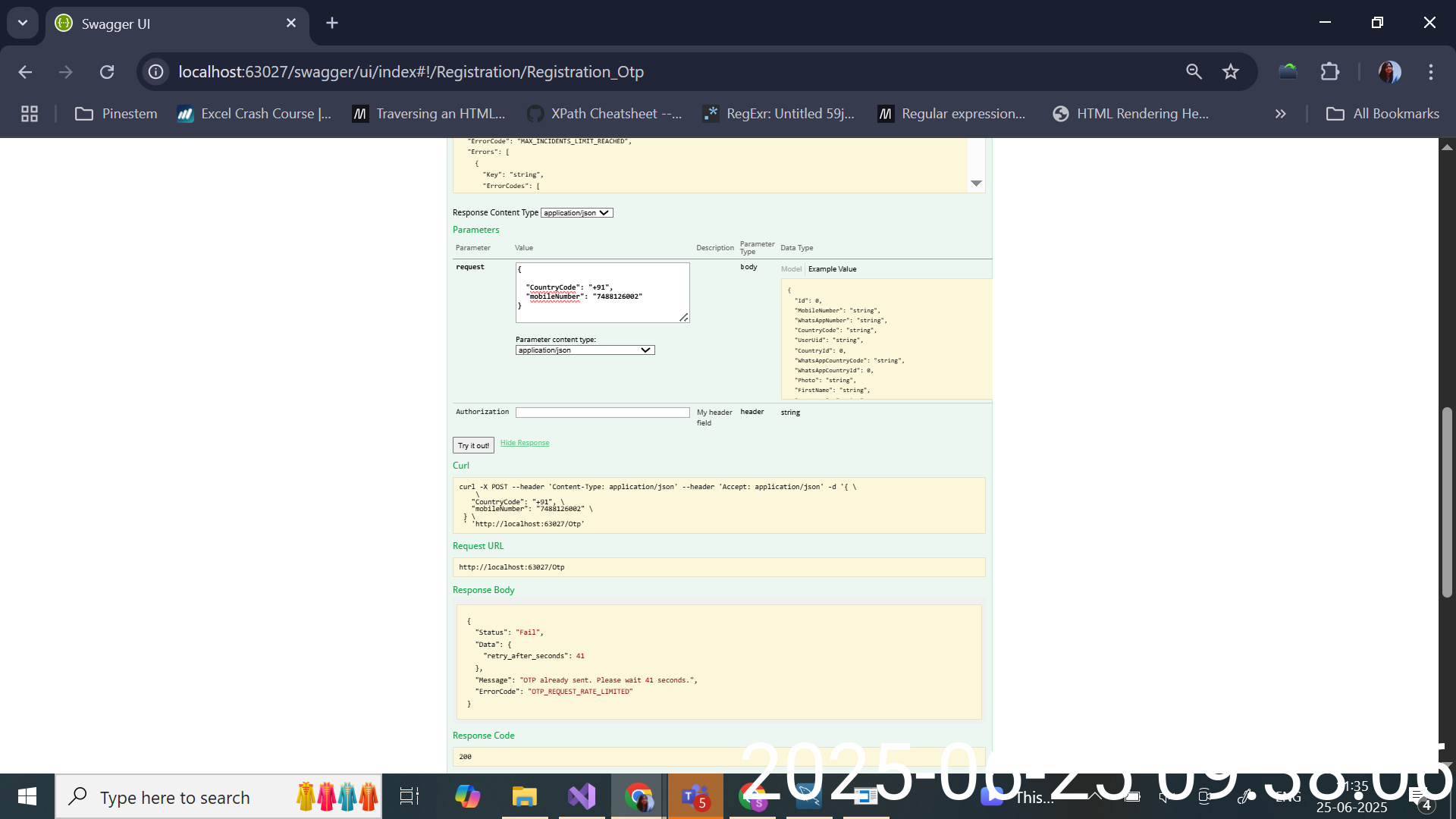Open File Explorer from taskbar
Screen dimensions: 1456x819
click(524, 797)
